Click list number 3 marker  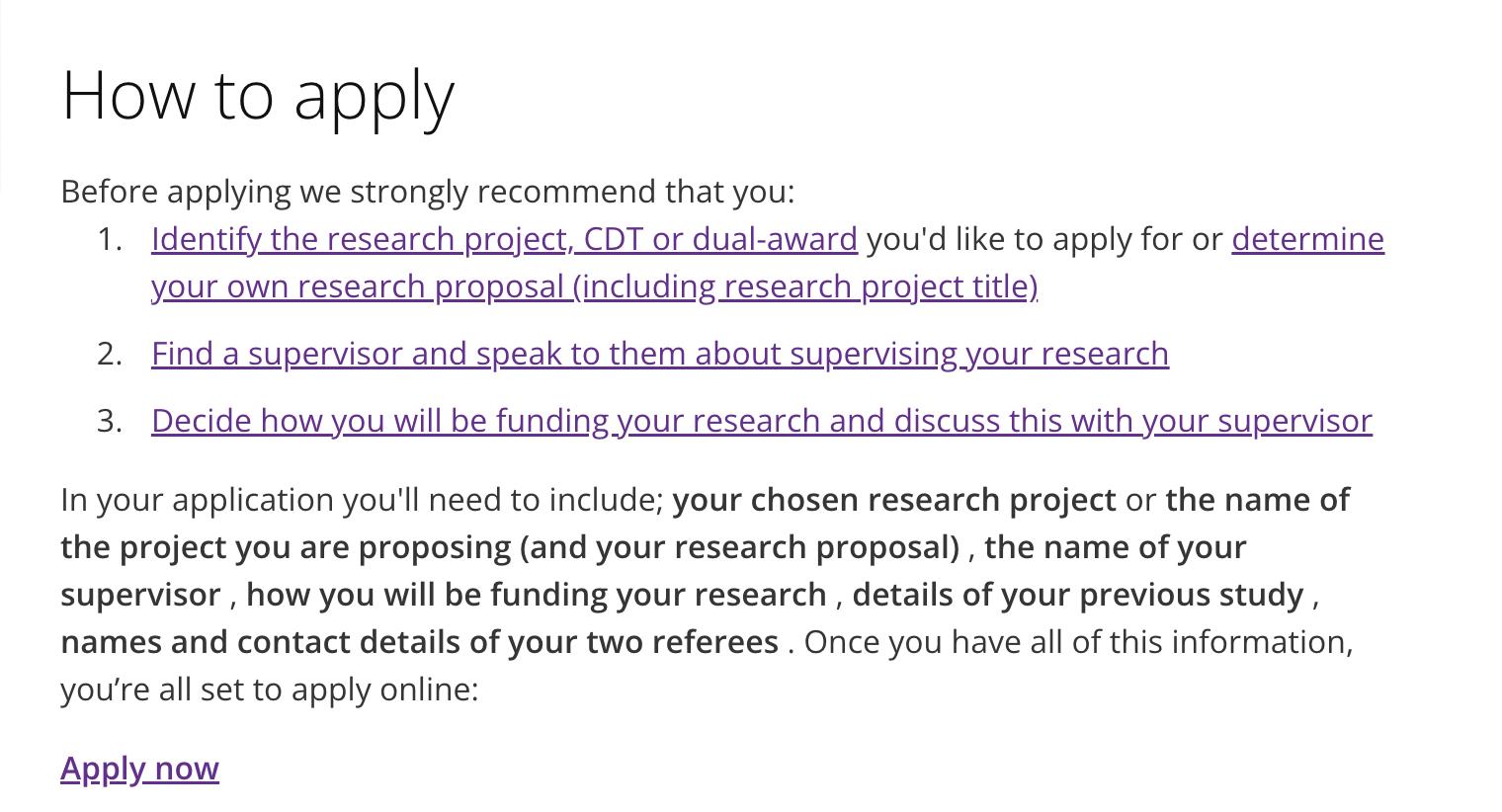(109, 422)
